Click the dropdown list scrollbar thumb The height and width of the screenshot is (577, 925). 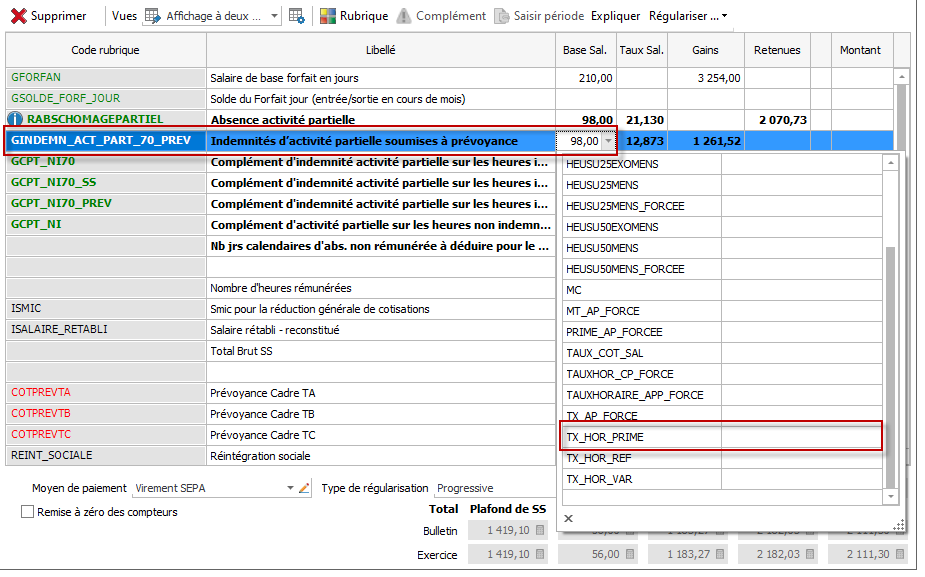point(891,368)
